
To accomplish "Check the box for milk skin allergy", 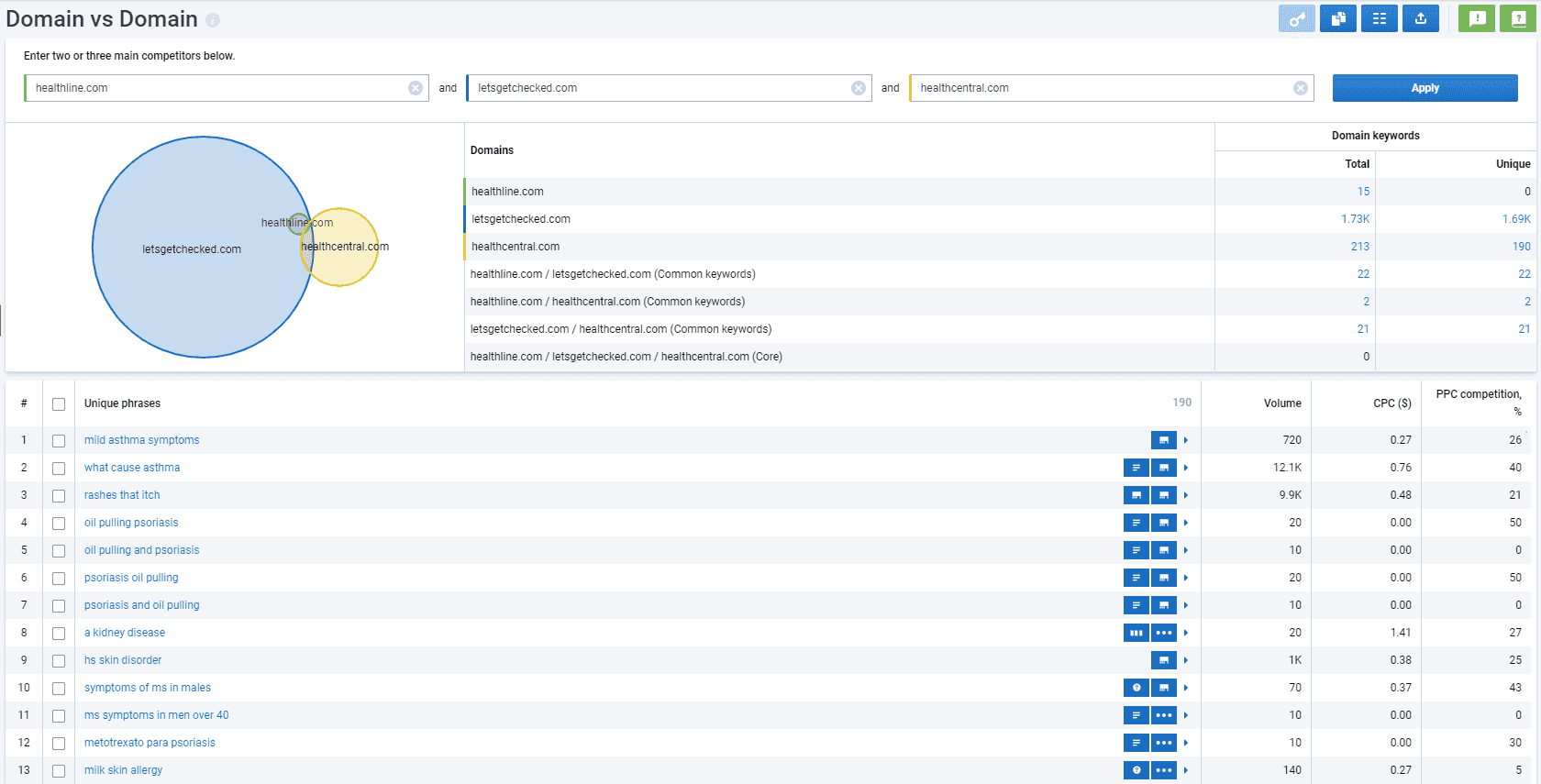I will 59,771.
